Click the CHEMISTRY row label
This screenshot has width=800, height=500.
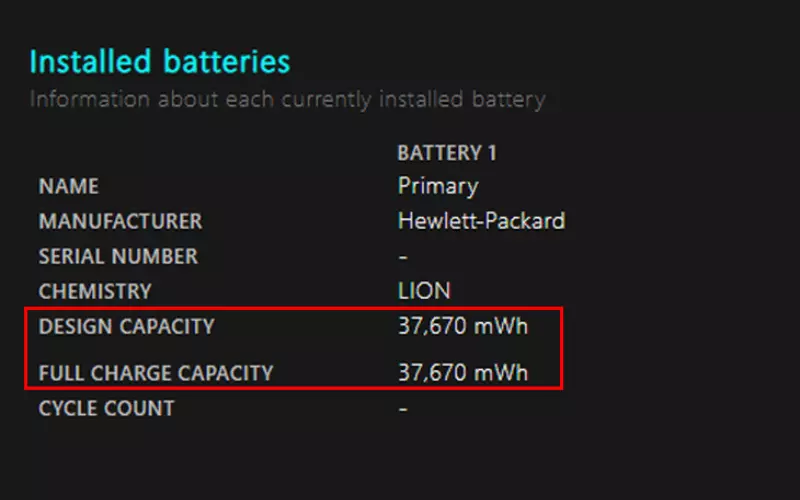95,291
